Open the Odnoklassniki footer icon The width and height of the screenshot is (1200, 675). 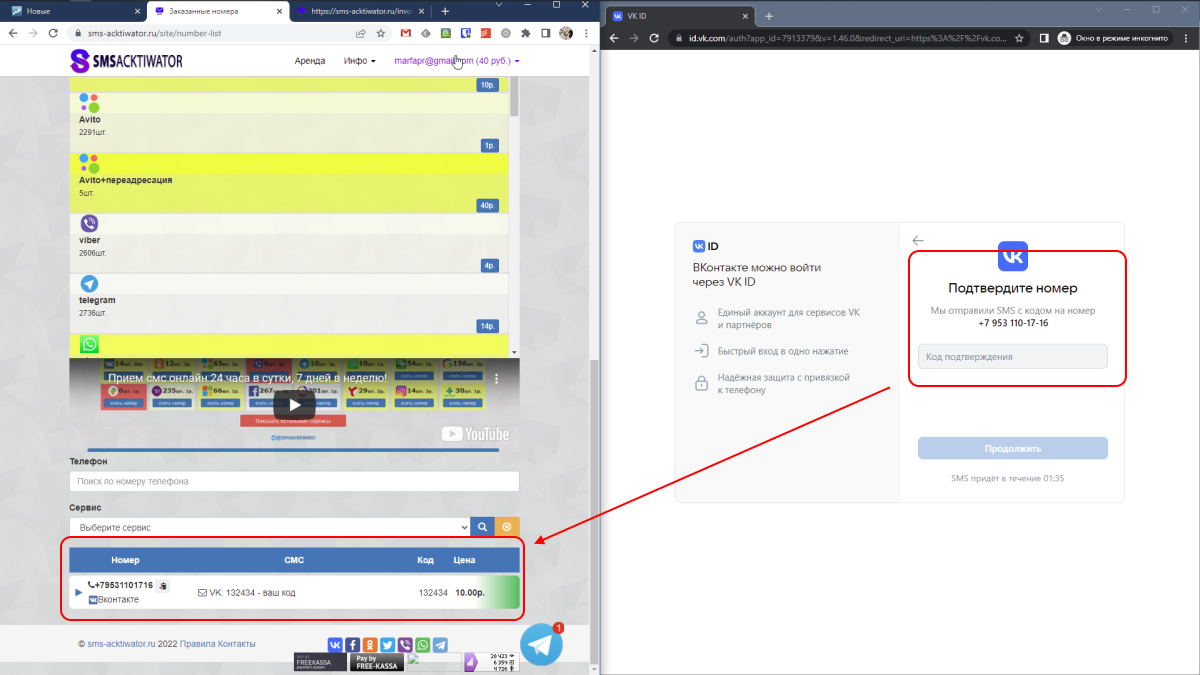pos(370,645)
